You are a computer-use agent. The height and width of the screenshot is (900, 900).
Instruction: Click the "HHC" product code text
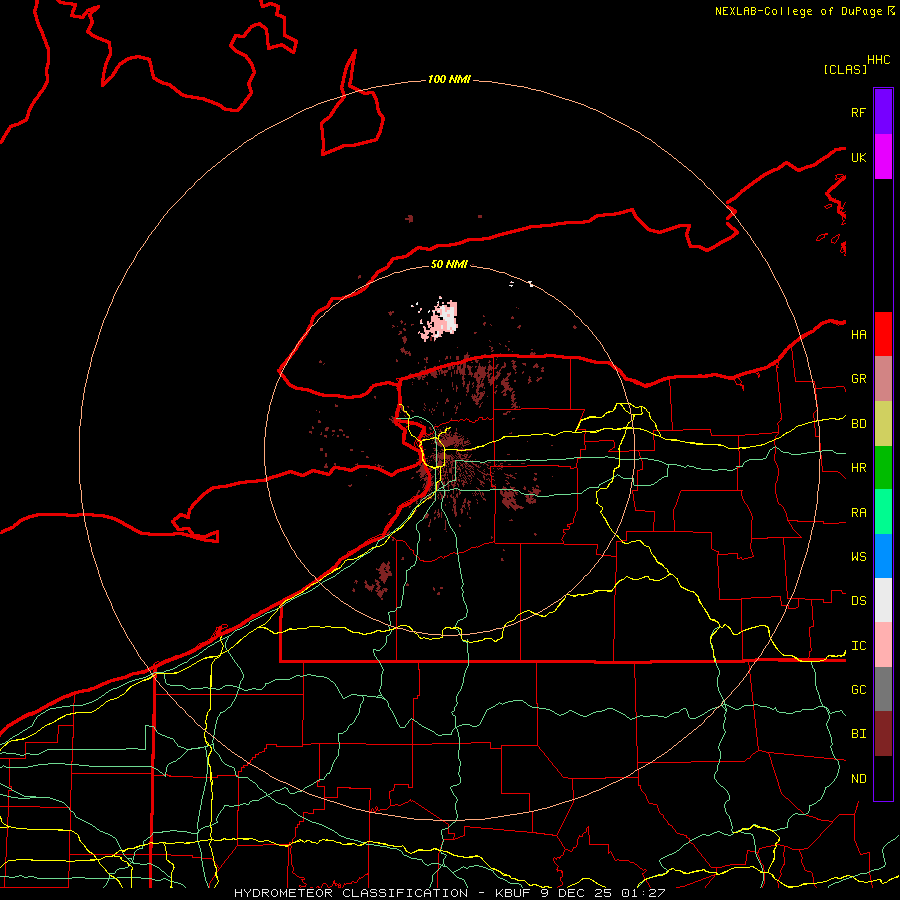click(878, 60)
